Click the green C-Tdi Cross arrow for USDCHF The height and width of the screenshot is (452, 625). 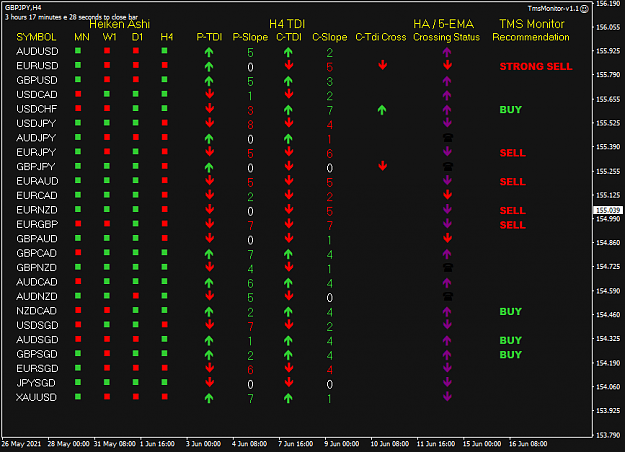[x=382, y=110]
